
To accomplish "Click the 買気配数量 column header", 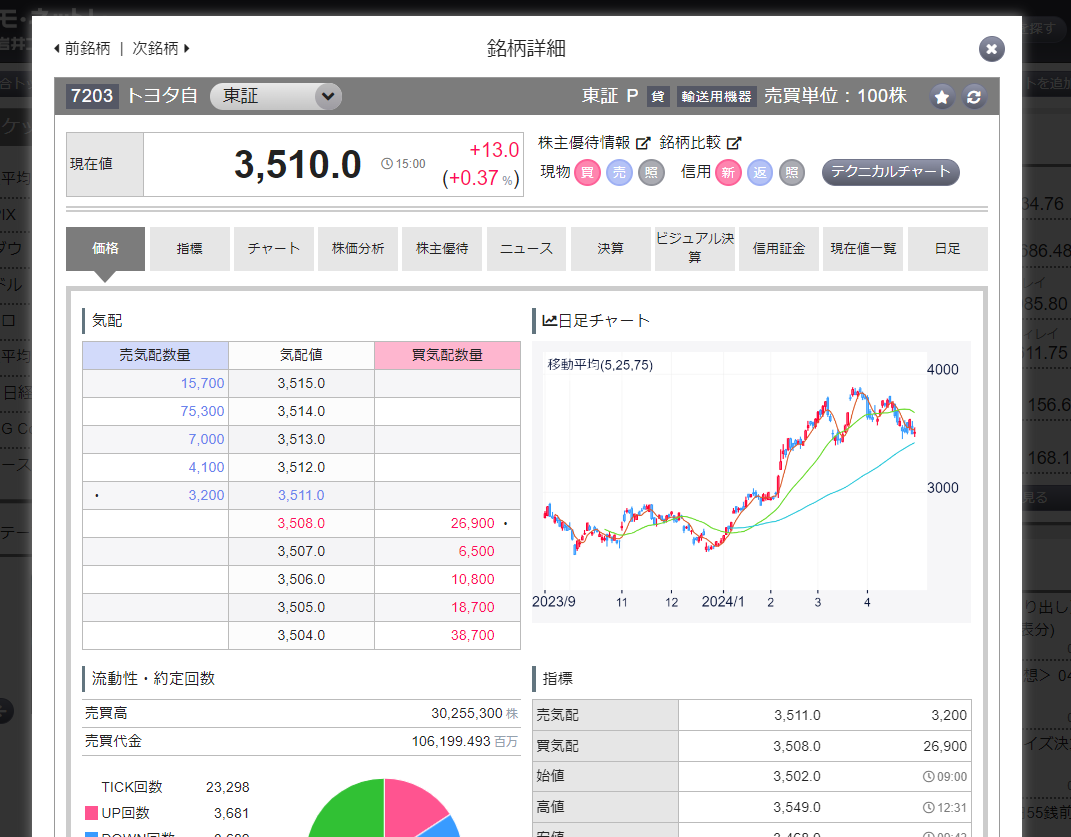I will pyautogui.click(x=447, y=355).
